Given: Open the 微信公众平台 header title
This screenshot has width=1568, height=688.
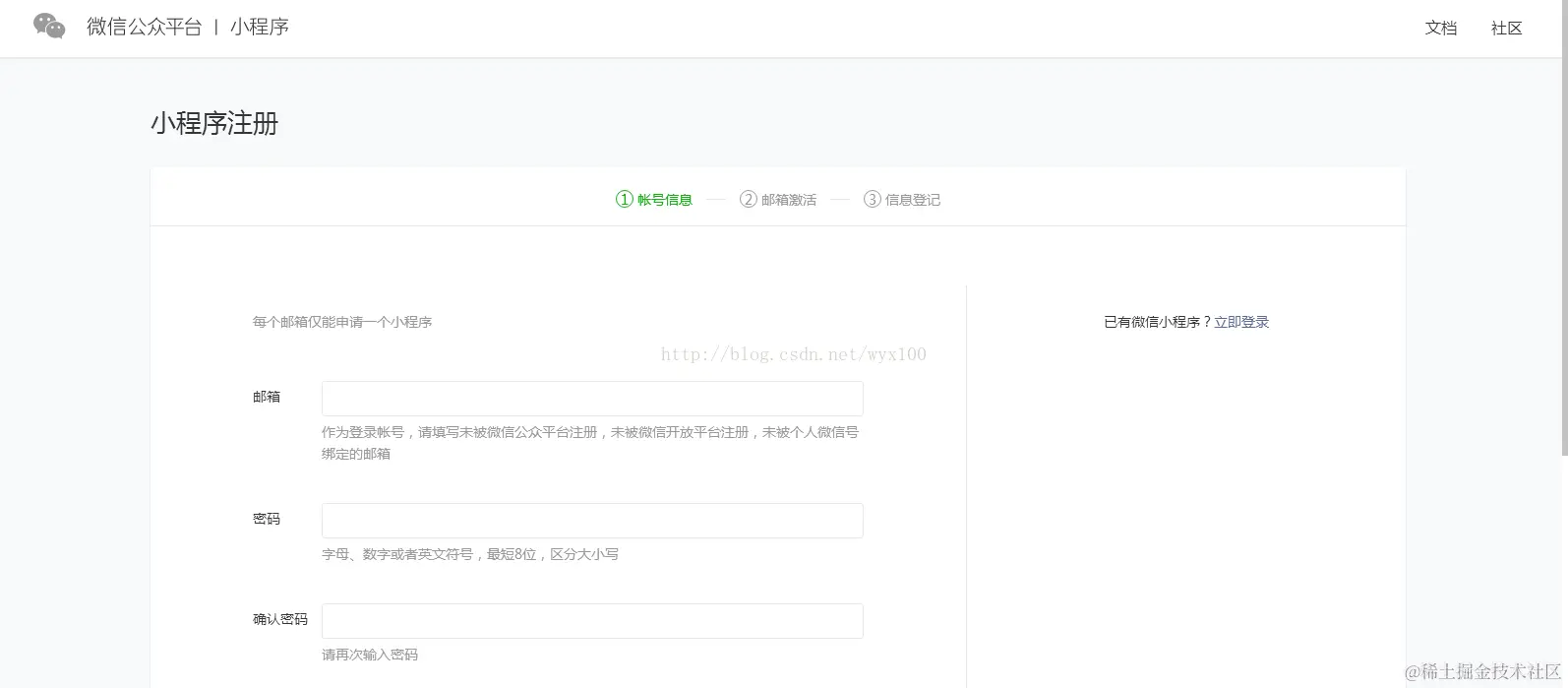Looking at the screenshot, I should [x=144, y=27].
